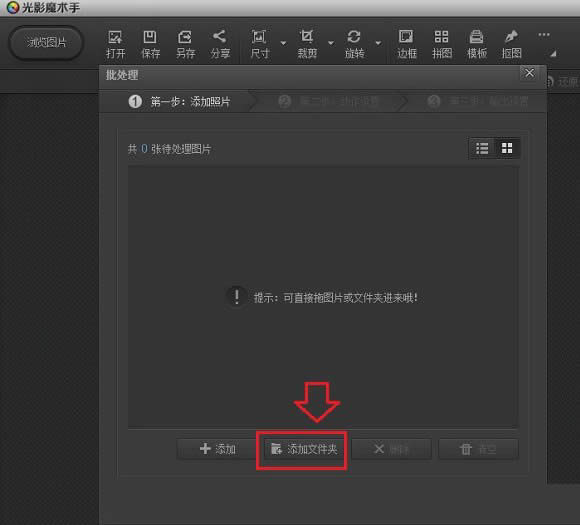Click the 浏览图片 browse button
The image size is (580, 525).
coord(46,43)
